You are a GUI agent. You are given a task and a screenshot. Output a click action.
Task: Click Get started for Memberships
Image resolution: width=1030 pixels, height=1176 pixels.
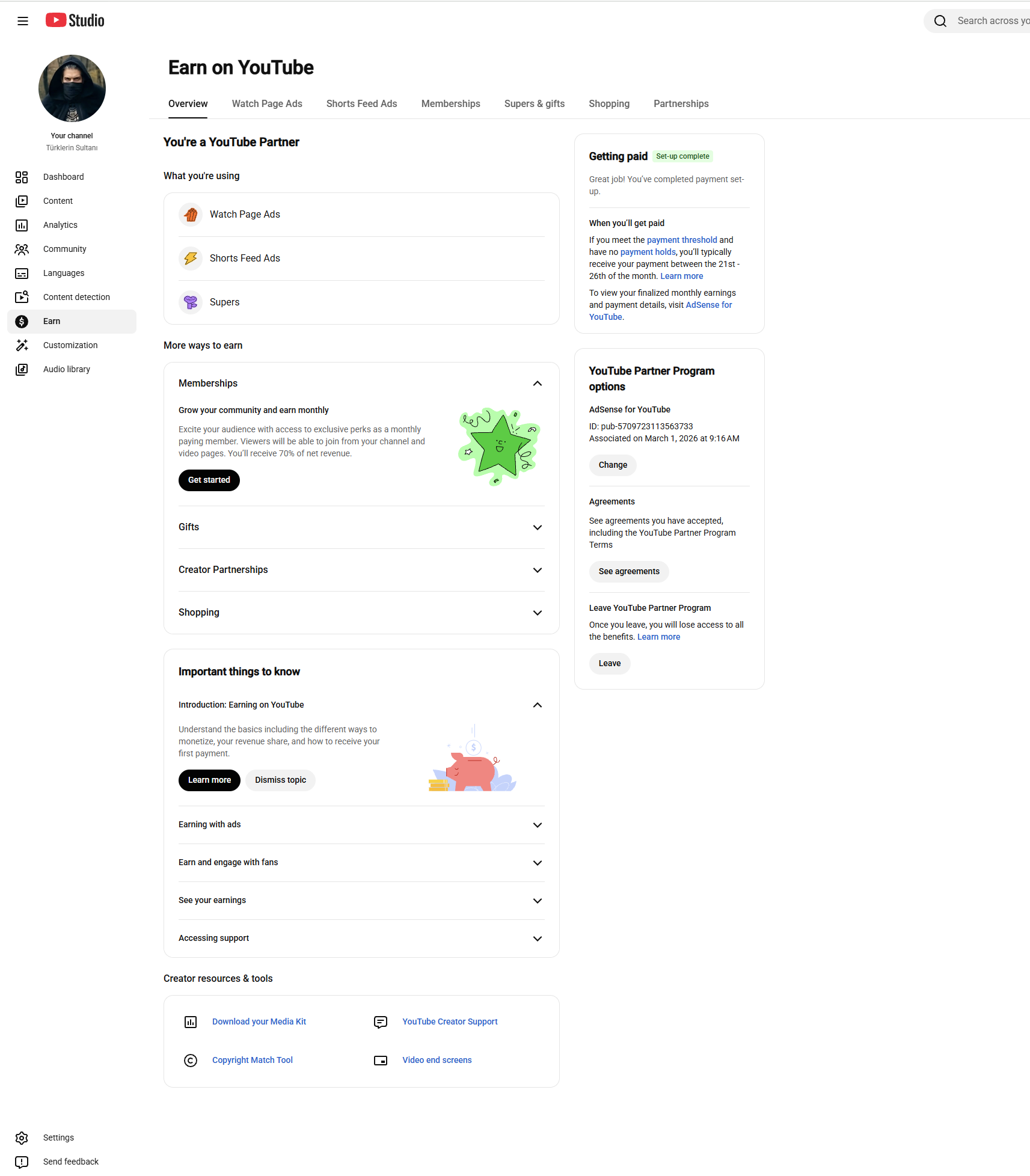[209, 480]
